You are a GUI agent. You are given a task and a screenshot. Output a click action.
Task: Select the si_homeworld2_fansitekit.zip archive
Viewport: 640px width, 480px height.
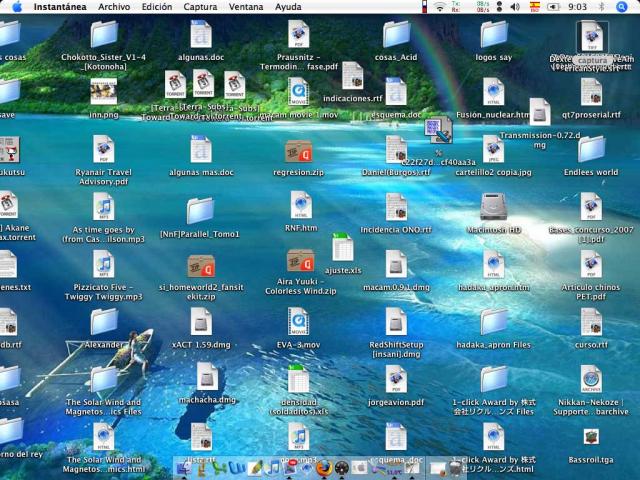point(201,266)
